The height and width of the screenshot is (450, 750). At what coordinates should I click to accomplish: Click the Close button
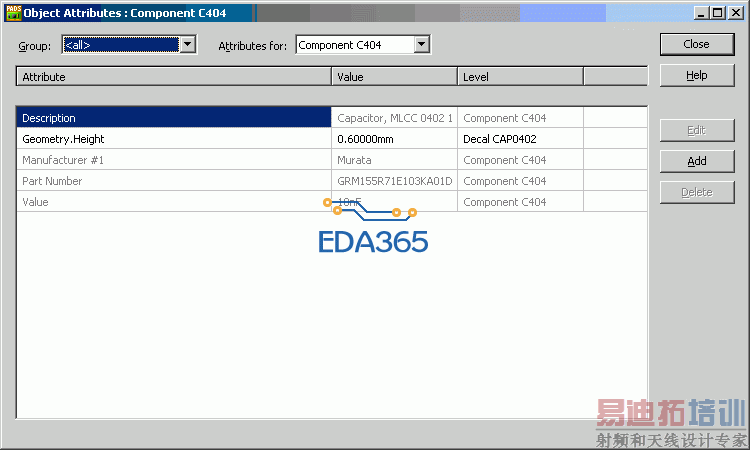click(x=697, y=44)
